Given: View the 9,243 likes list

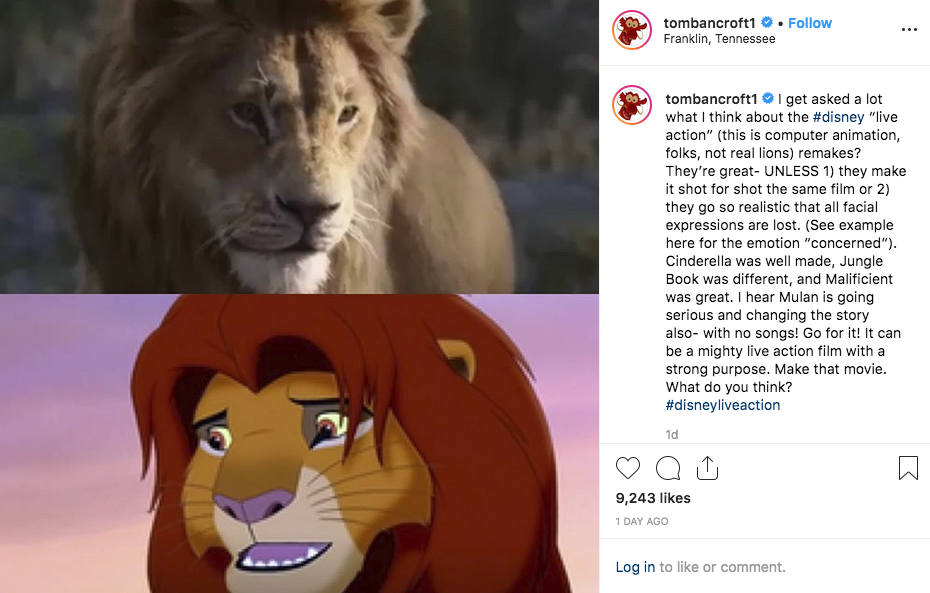Looking at the screenshot, I should (x=653, y=498).
